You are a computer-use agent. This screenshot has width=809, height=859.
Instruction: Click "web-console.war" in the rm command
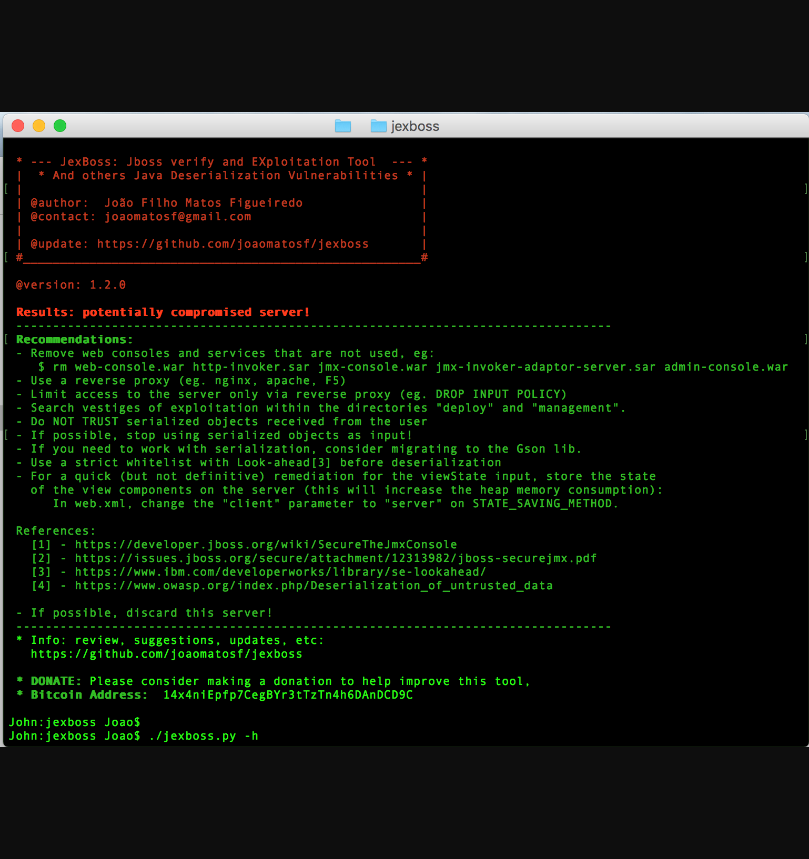coord(129,367)
